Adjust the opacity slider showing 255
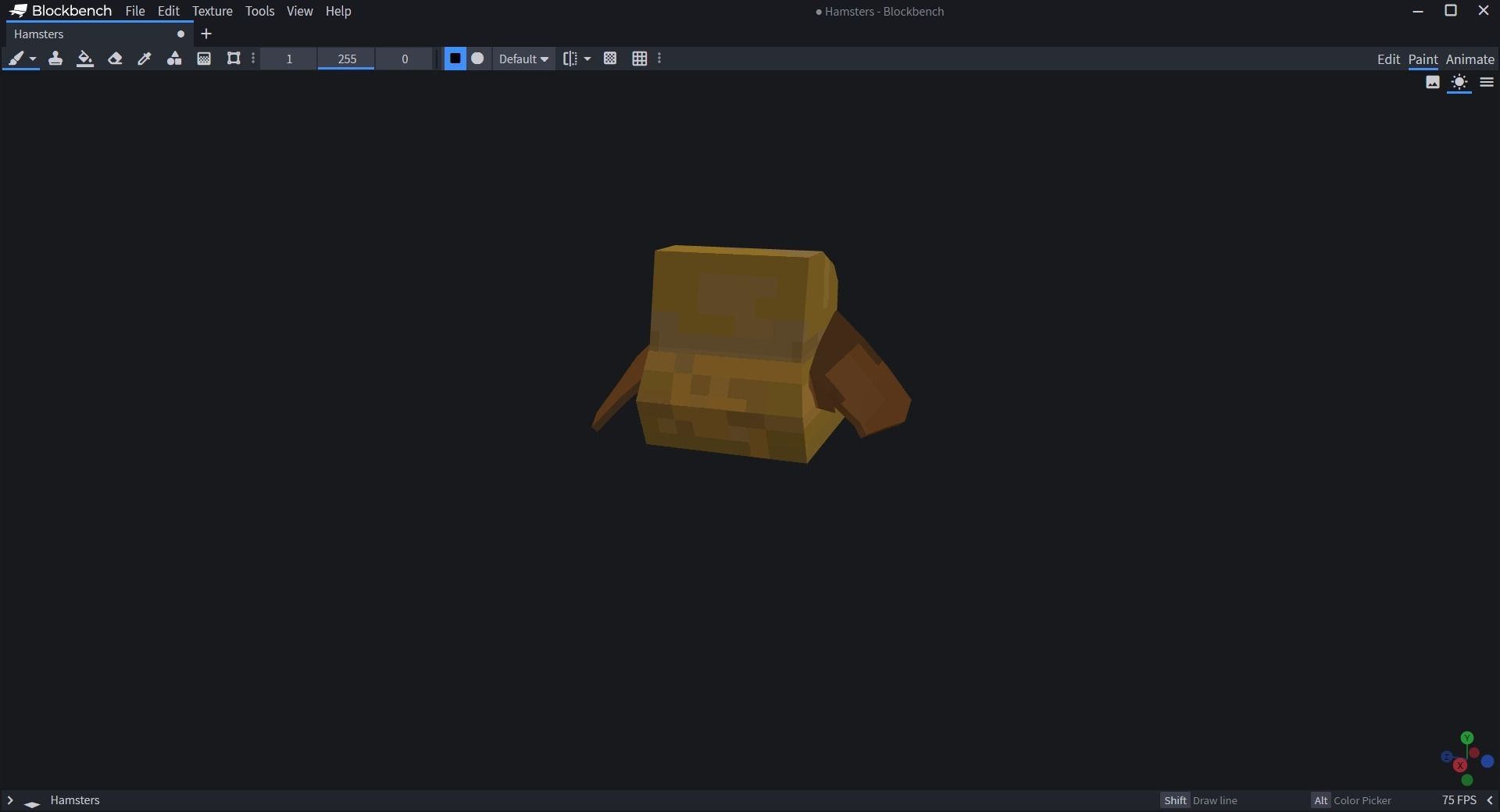1500x812 pixels. tap(347, 59)
